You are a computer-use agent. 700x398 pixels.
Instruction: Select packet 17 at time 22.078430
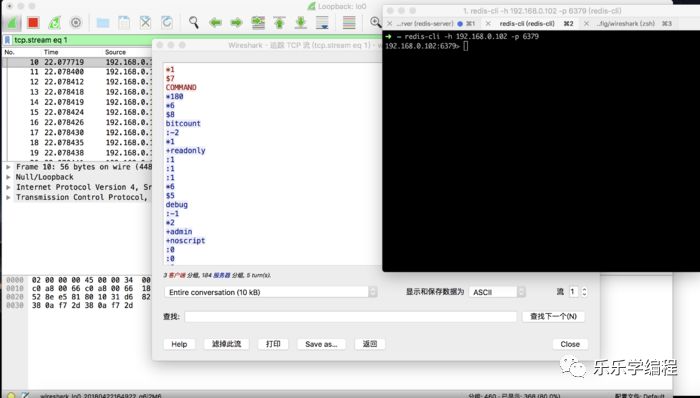click(x=77, y=133)
